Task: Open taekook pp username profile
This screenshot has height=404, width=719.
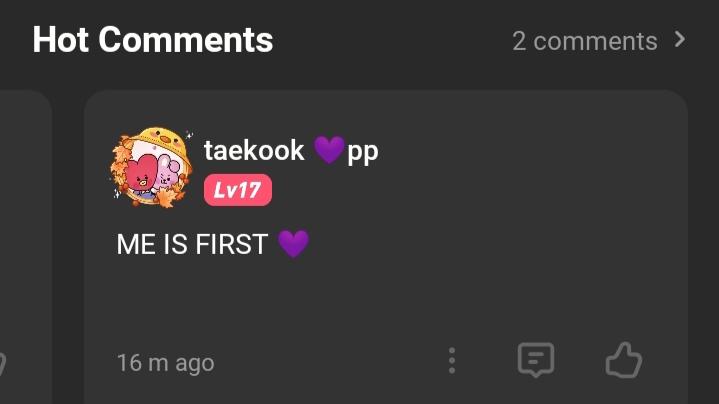Action: click(291, 150)
